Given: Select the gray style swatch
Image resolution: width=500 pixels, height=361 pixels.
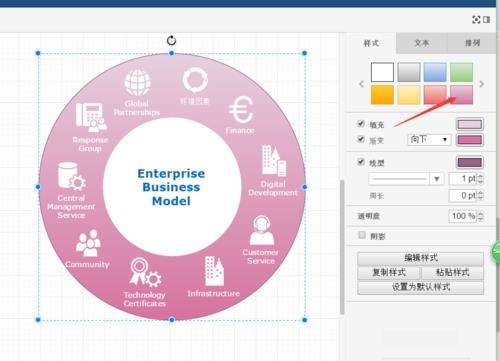Looking at the screenshot, I should click(x=409, y=72).
